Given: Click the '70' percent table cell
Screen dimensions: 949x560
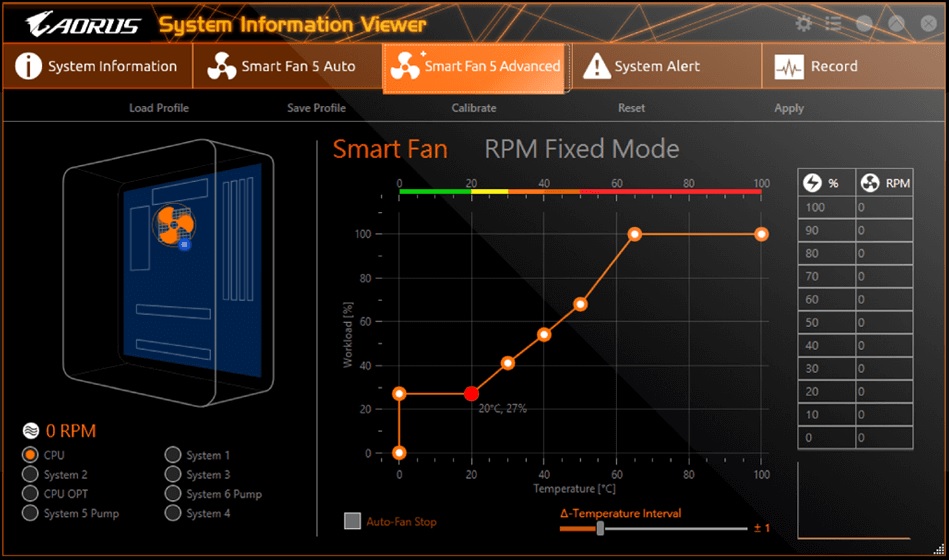Looking at the screenshot, I should (827, 277).
